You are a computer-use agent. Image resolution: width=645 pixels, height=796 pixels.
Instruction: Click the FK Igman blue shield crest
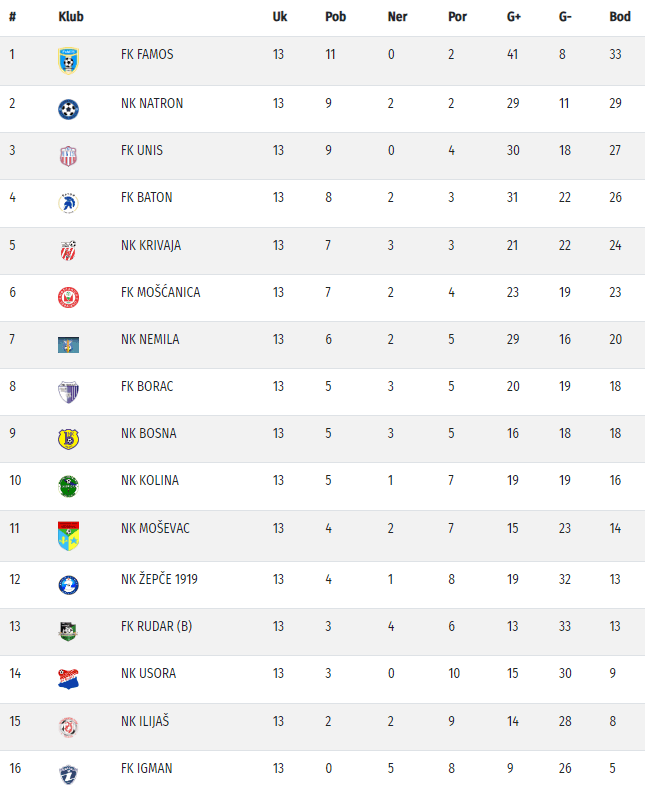point(68,775)
